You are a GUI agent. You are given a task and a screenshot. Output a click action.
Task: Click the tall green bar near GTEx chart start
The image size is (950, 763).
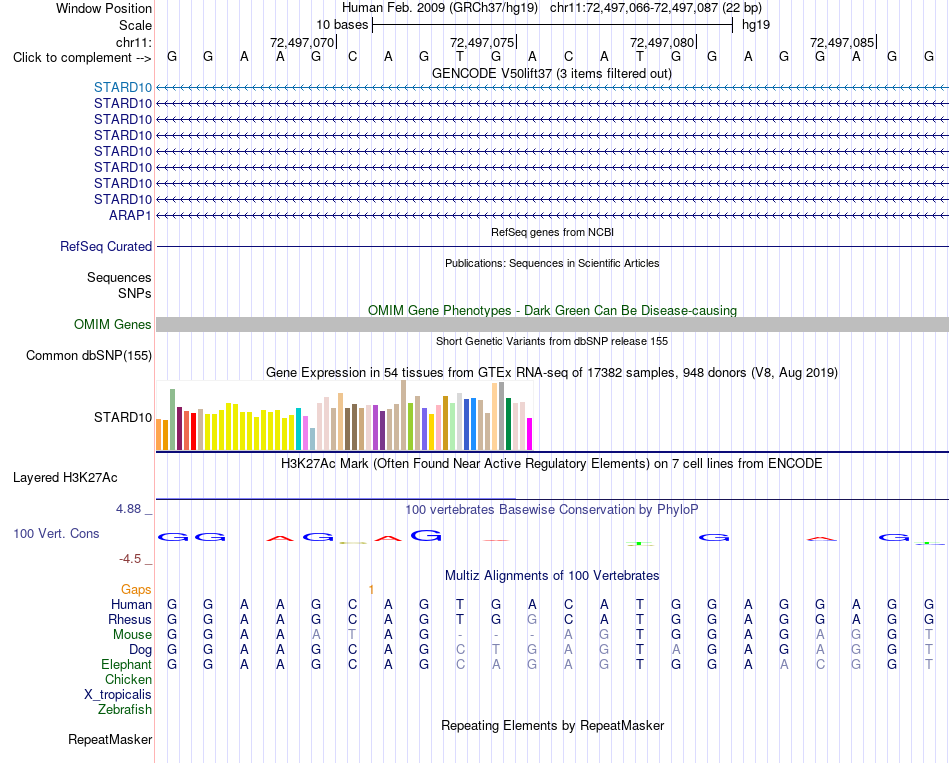coord(172,419)
